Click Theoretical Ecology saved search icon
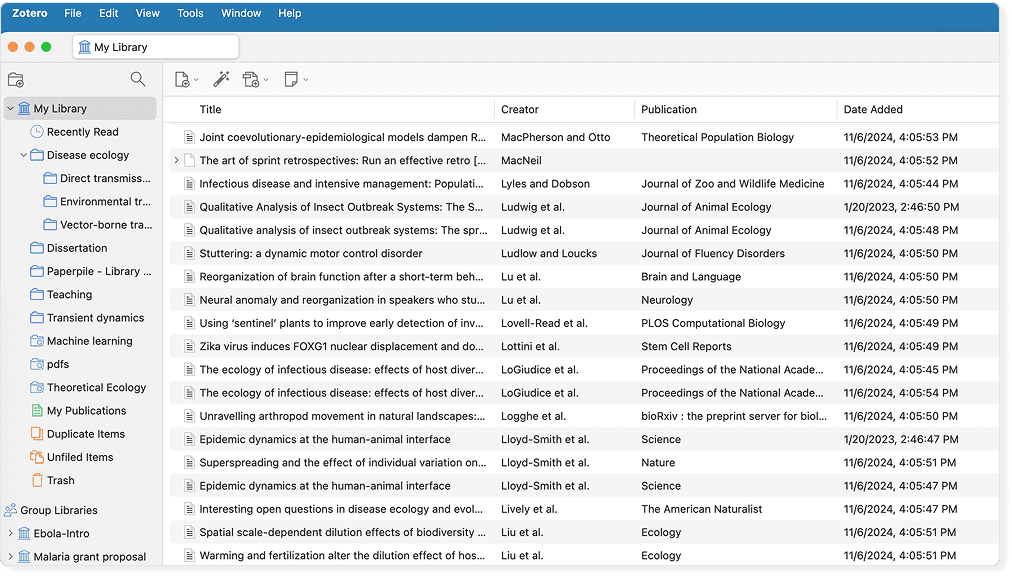The height and width of the screenshot is (576, 1012). click(37, 387)
